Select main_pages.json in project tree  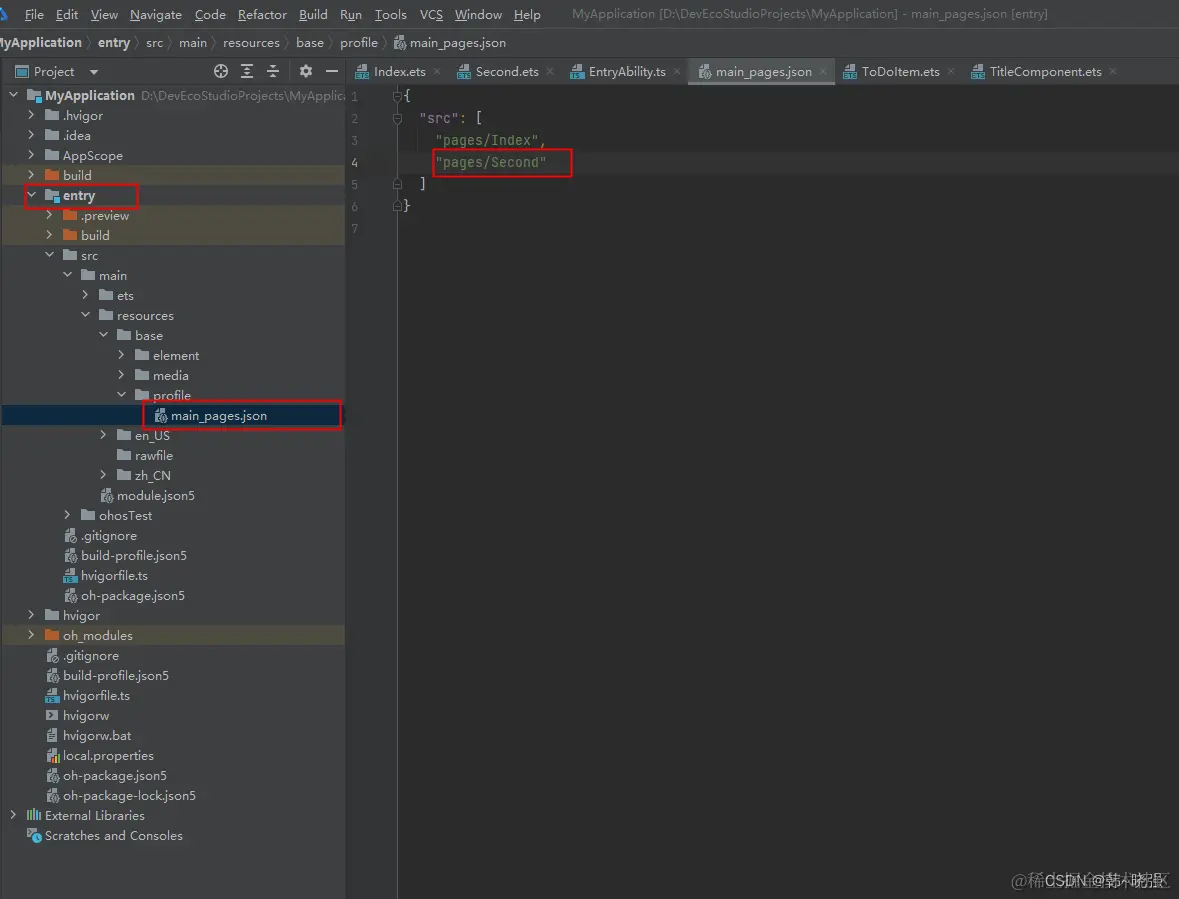[173, 416]
